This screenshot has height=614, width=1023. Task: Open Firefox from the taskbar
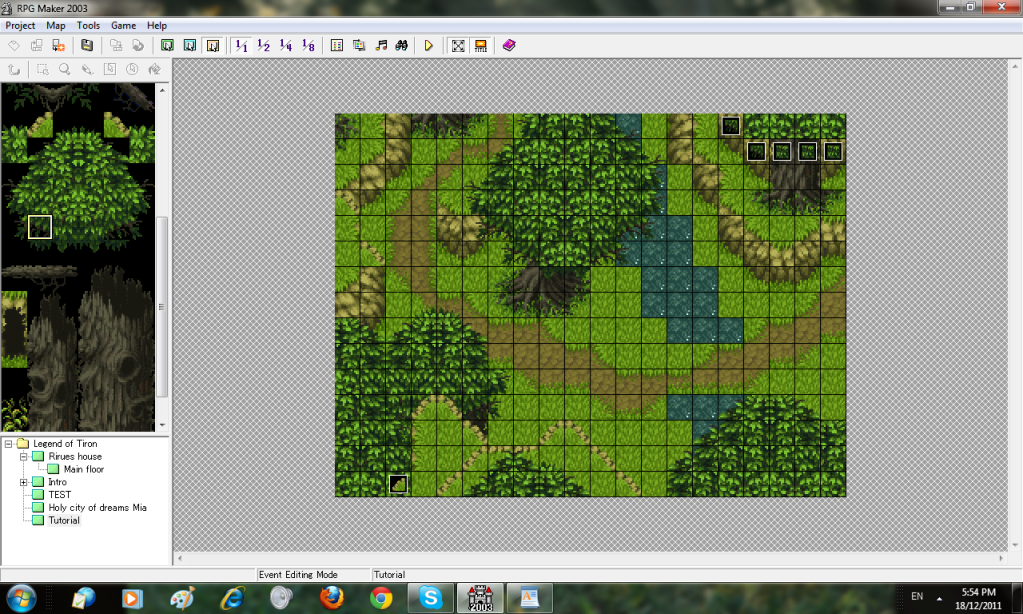pos(331,598)
